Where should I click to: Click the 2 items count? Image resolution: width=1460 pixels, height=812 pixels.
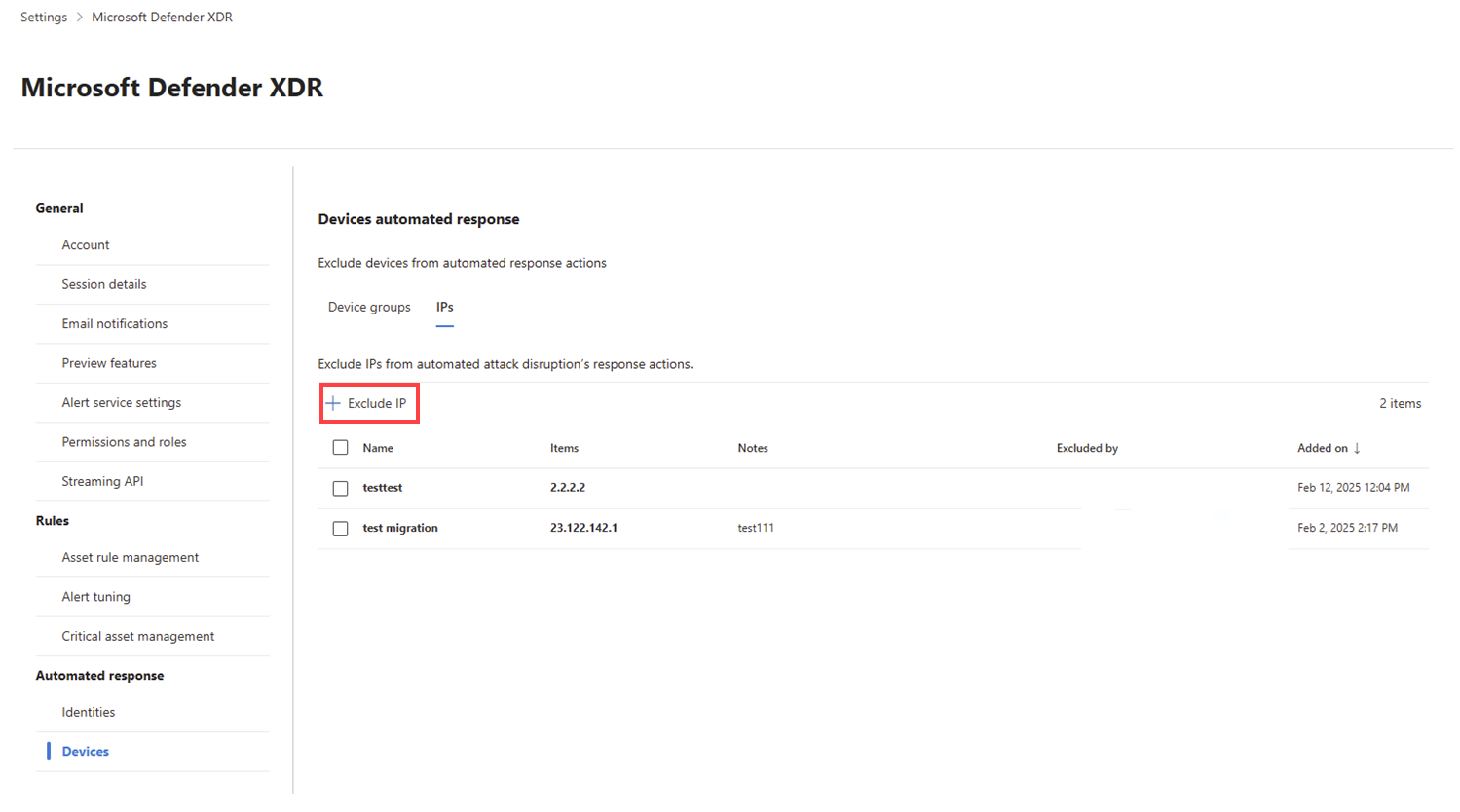[x=1400, y=403]
